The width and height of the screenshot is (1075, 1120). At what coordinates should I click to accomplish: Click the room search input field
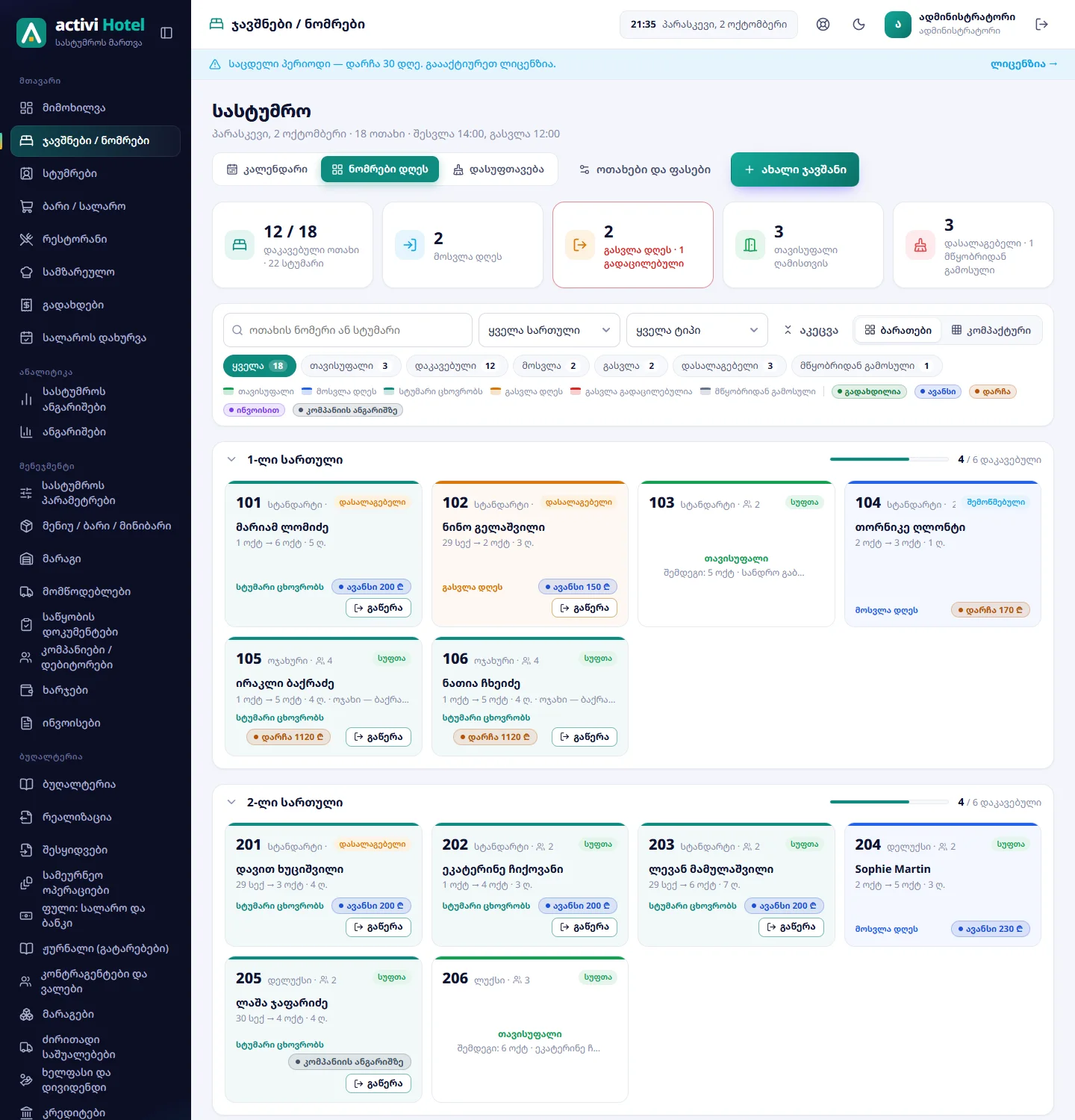click(348, 330)
